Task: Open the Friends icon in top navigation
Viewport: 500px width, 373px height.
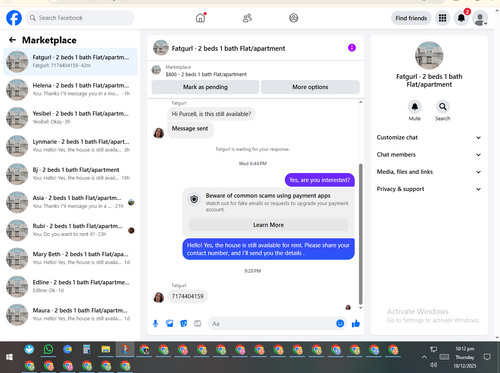Action: coord(247,18)
